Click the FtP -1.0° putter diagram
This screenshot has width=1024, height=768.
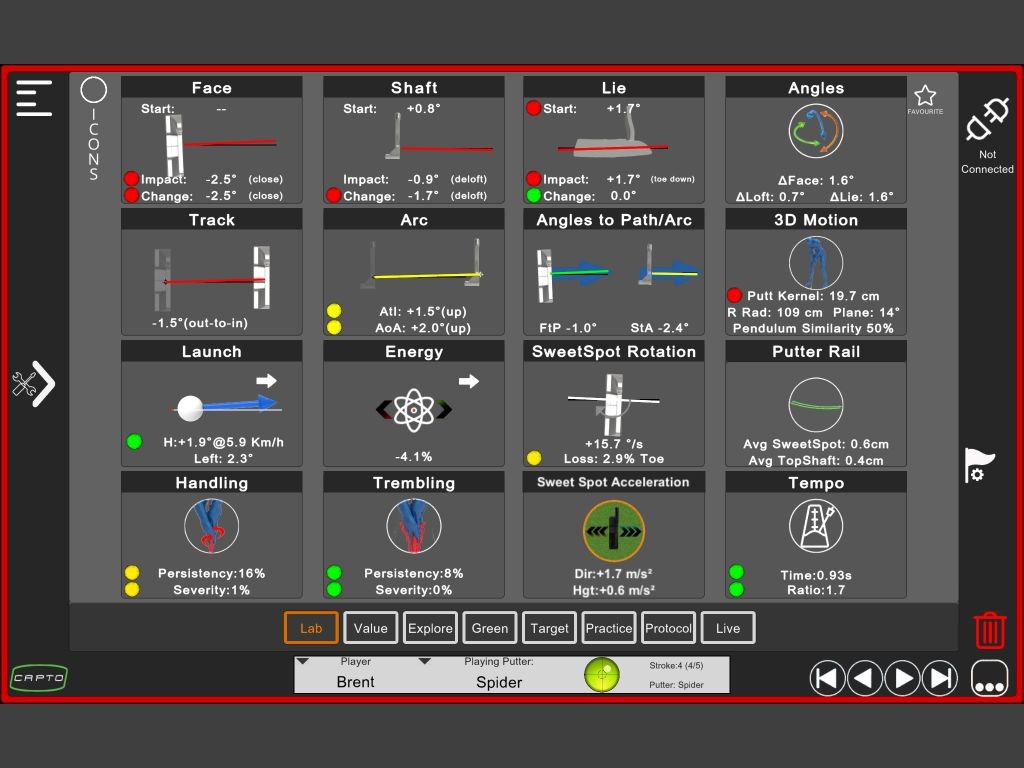pyautogui.click(x=573, y=275)
